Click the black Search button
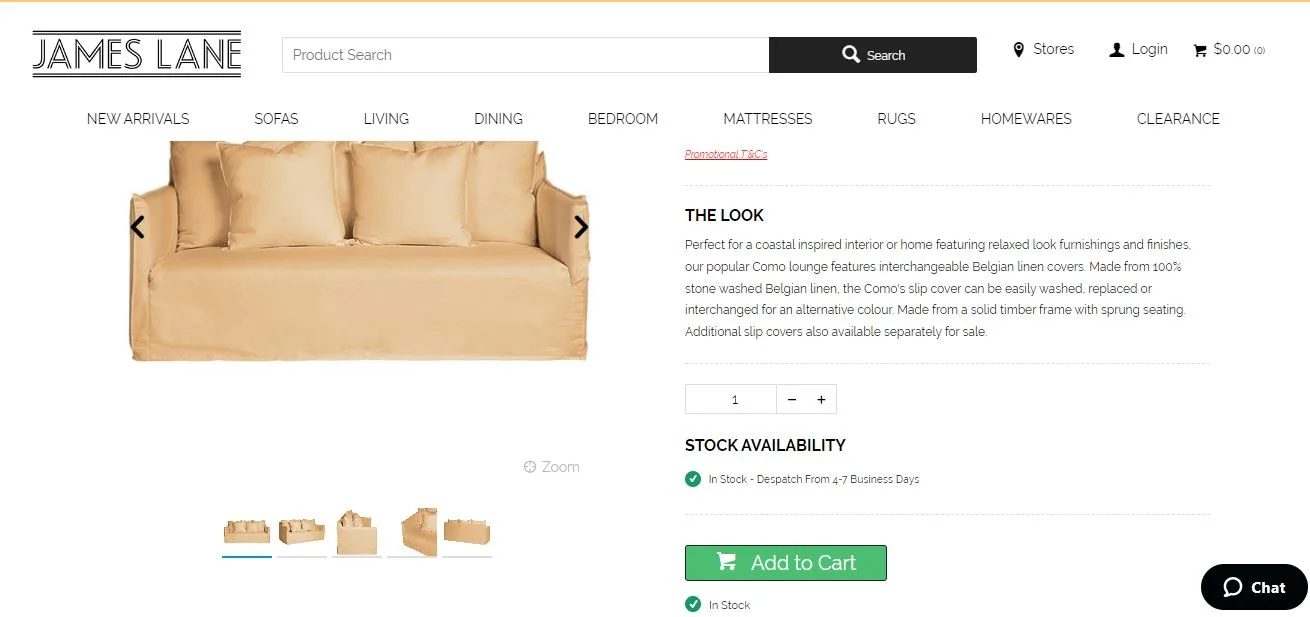 pos(872,55)
